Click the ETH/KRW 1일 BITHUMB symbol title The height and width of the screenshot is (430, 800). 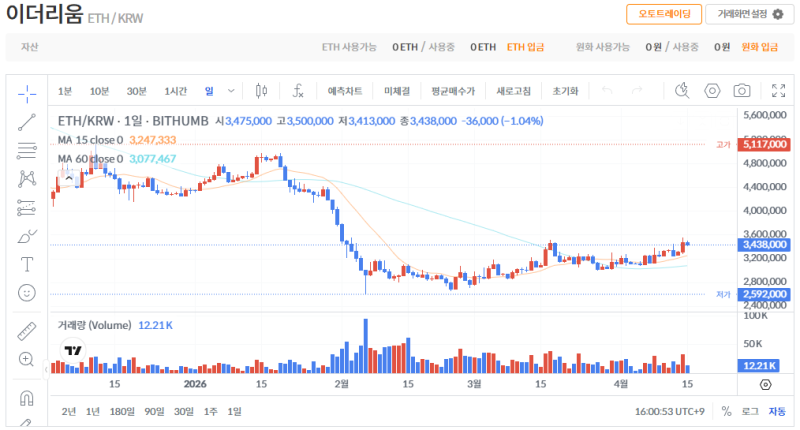133,121
